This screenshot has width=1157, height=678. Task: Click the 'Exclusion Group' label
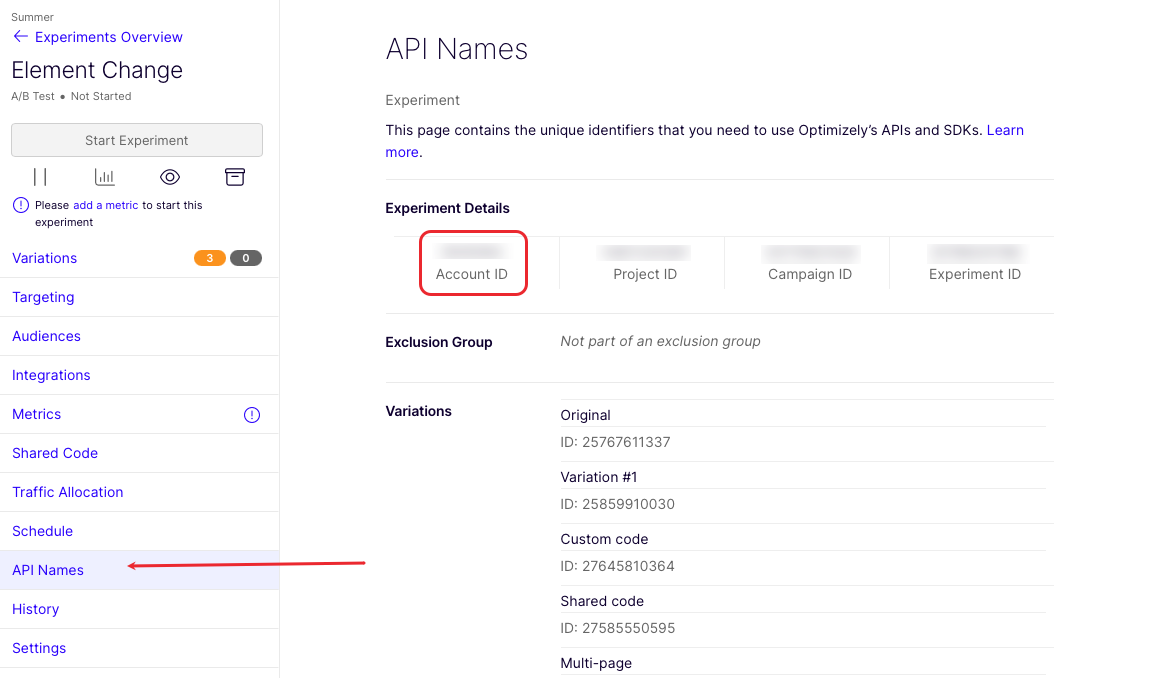pos(438,342)
